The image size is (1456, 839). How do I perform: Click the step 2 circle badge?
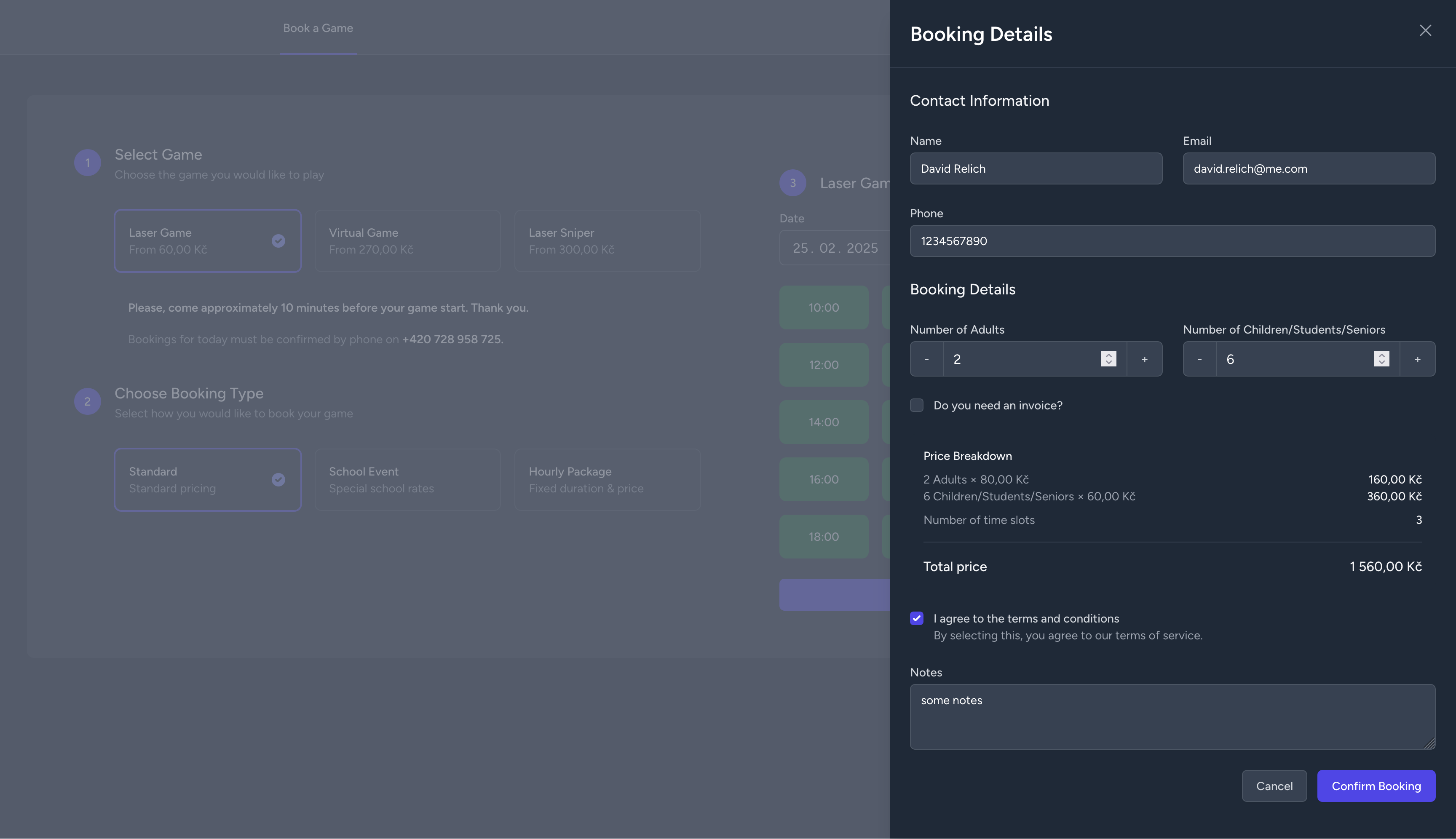[x=88, y=401]
